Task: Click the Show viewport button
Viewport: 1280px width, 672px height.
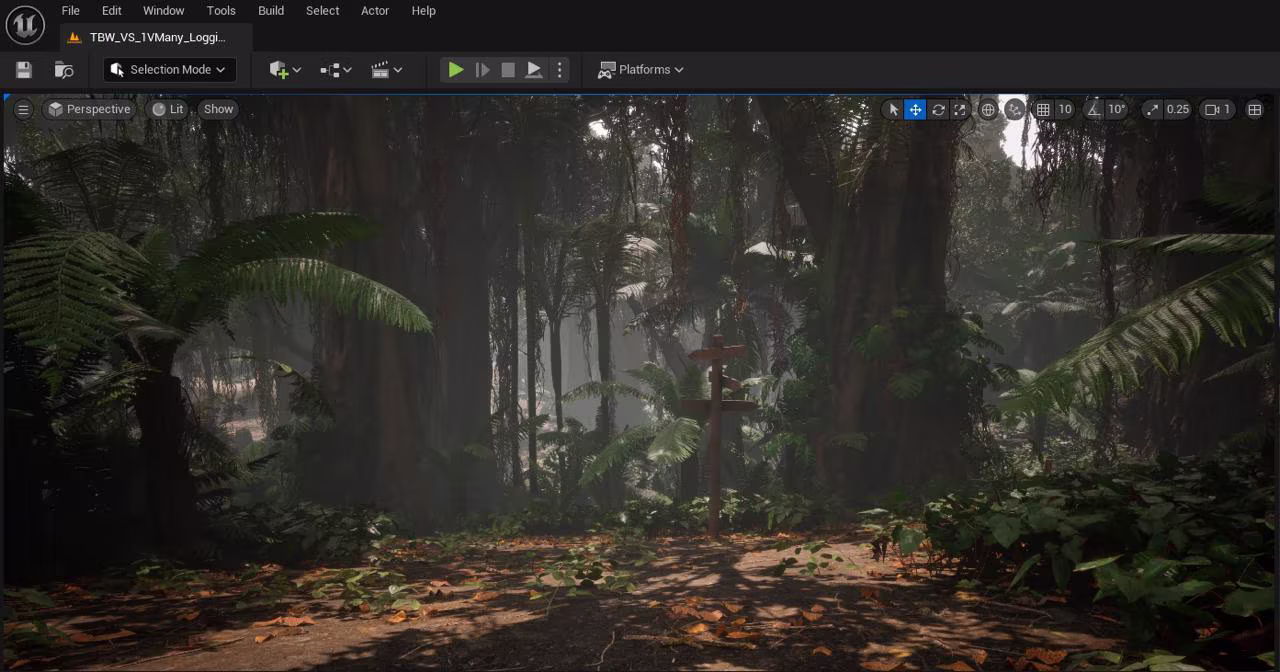Action: point(218,110)
